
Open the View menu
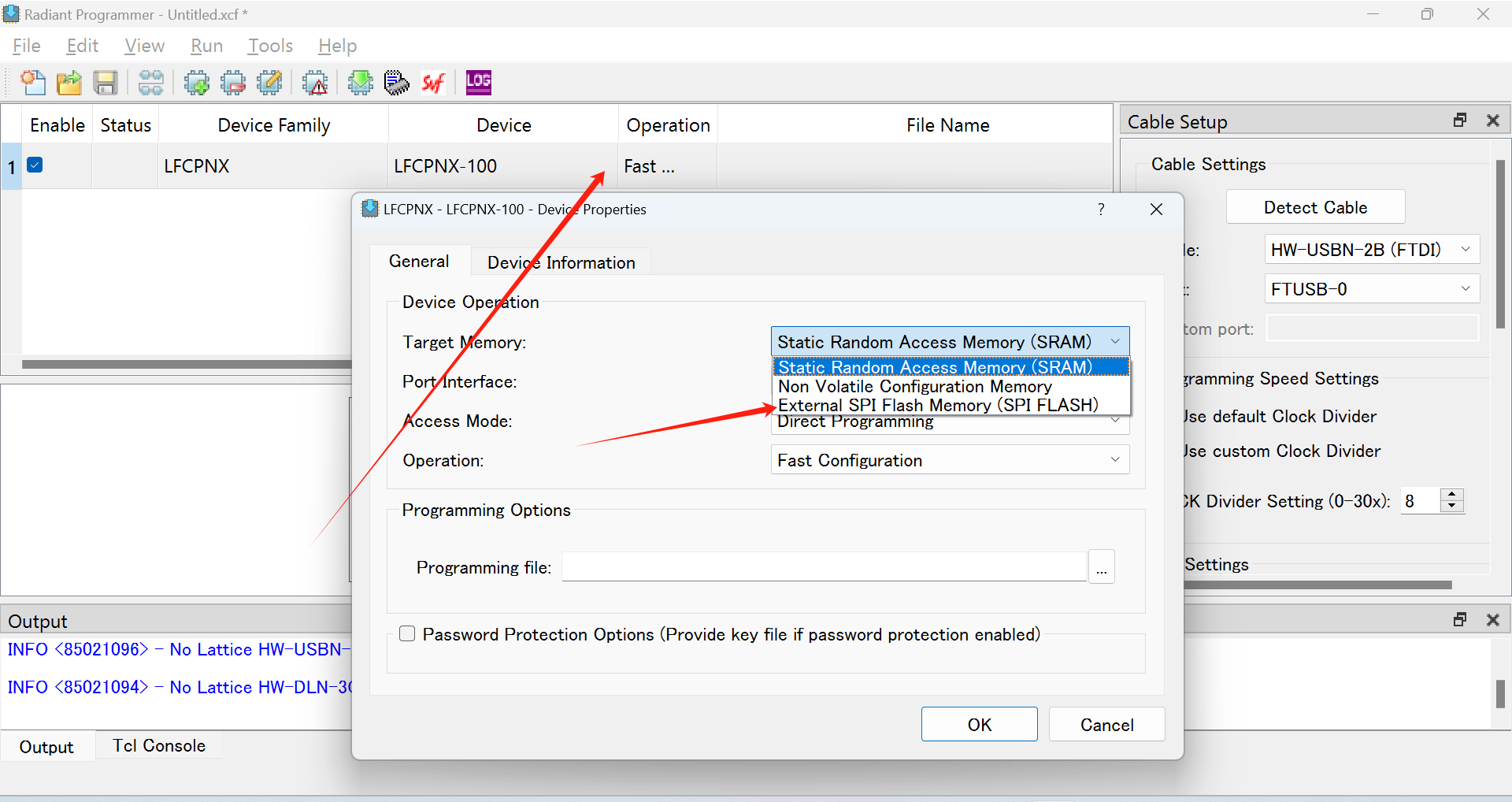coord(145,46)
